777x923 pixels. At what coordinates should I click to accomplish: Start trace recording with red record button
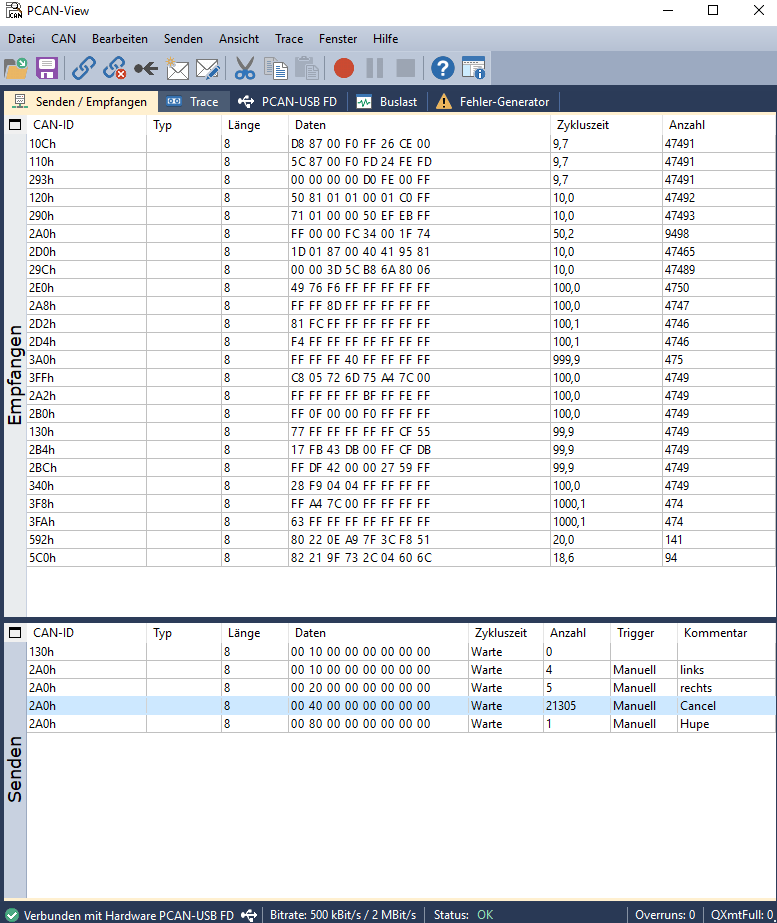(x=344, y=68)
